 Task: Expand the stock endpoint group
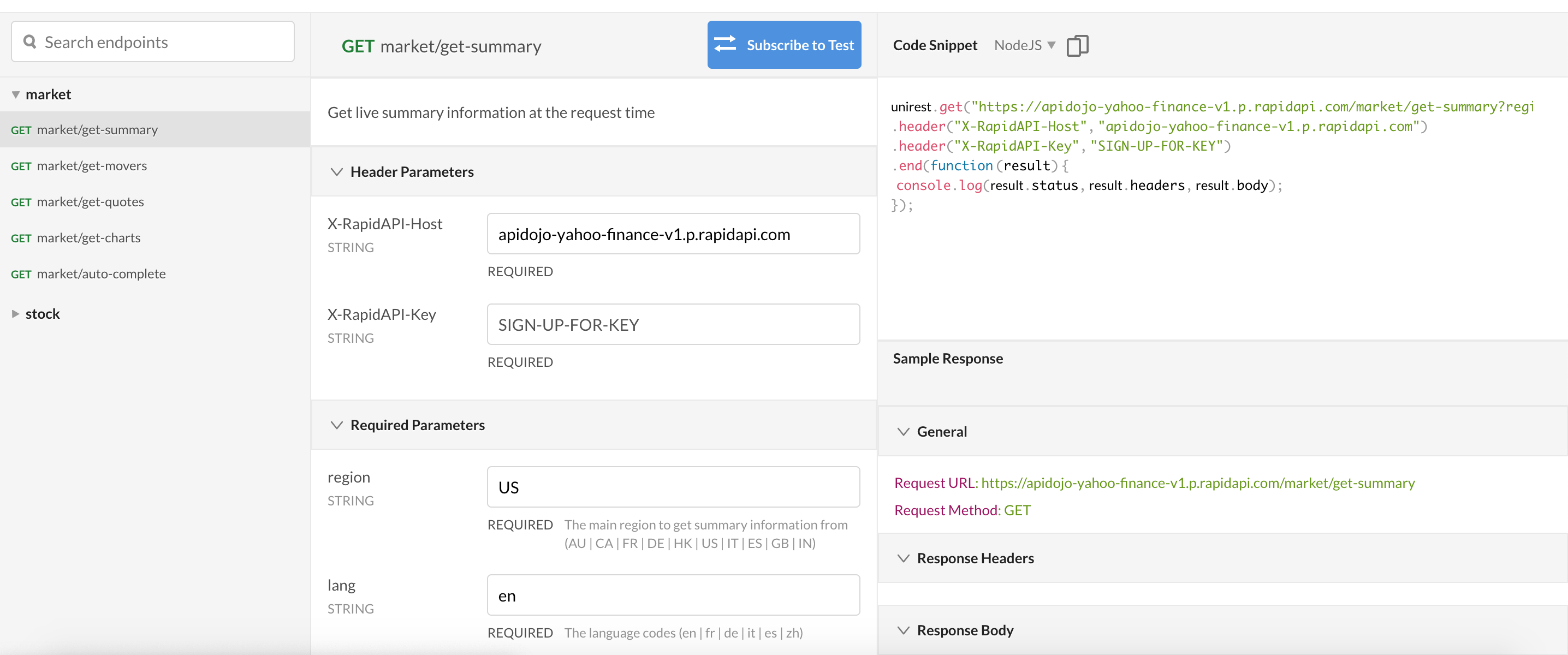point(16,313)
